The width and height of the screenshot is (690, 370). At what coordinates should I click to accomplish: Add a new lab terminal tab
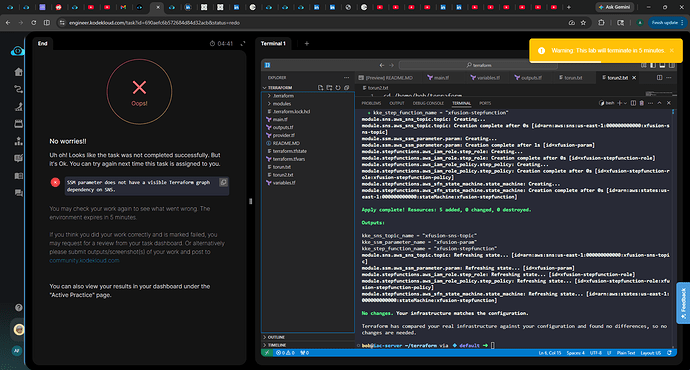pos(307,44)
